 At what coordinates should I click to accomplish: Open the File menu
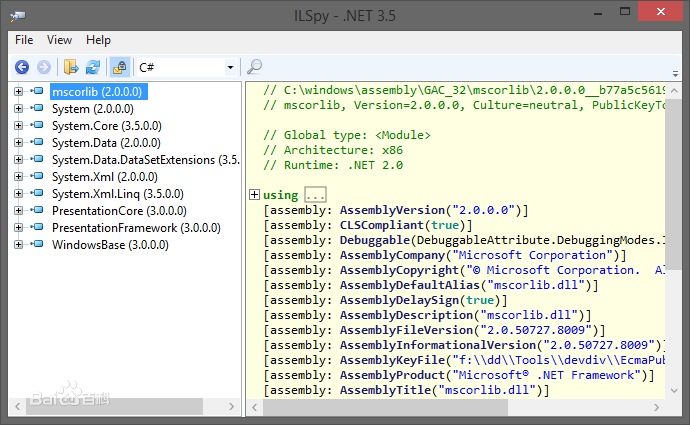(24, 40)
